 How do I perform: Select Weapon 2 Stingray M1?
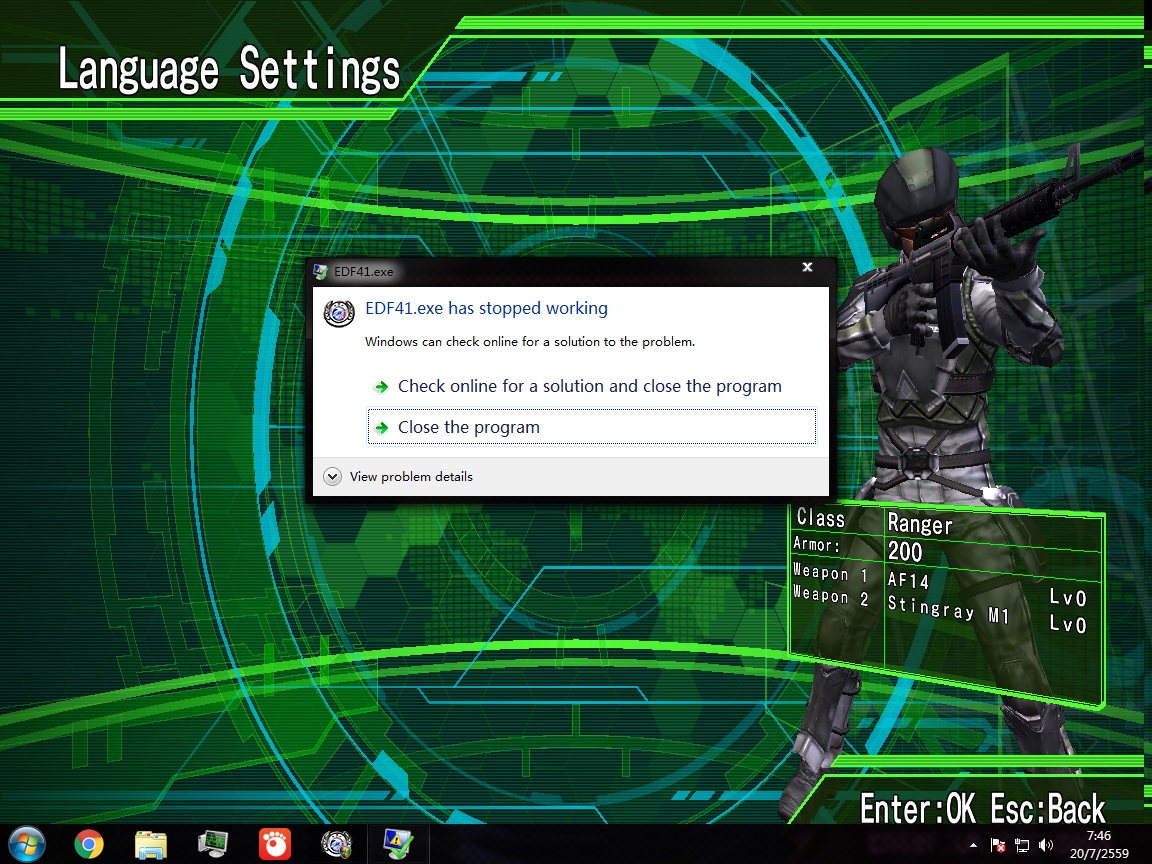pos(948,610)
